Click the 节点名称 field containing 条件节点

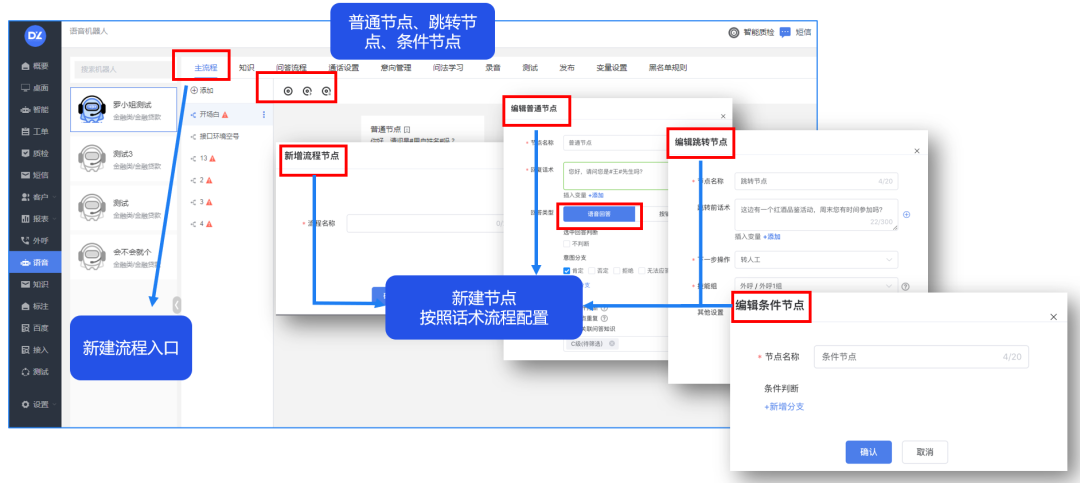click(x=921, y=356)
